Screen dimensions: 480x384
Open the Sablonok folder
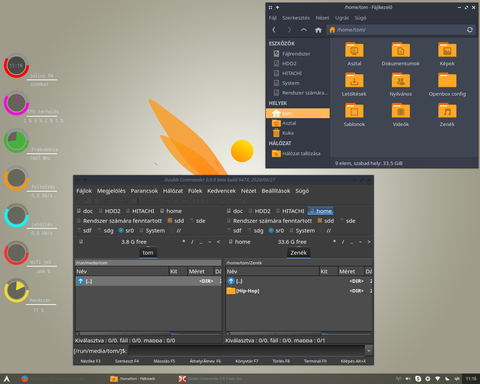pyautogui.click(x=354, y=115)
